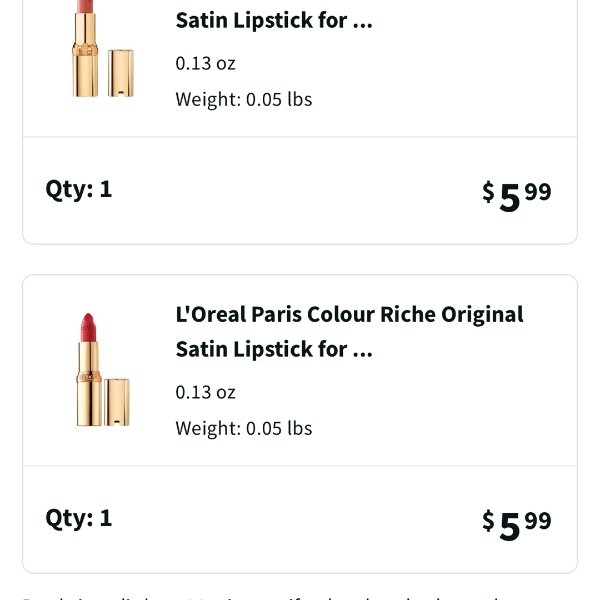
Task: Click red lipstick's Weight: 0.05 lbs text
Action: [244, 429]
